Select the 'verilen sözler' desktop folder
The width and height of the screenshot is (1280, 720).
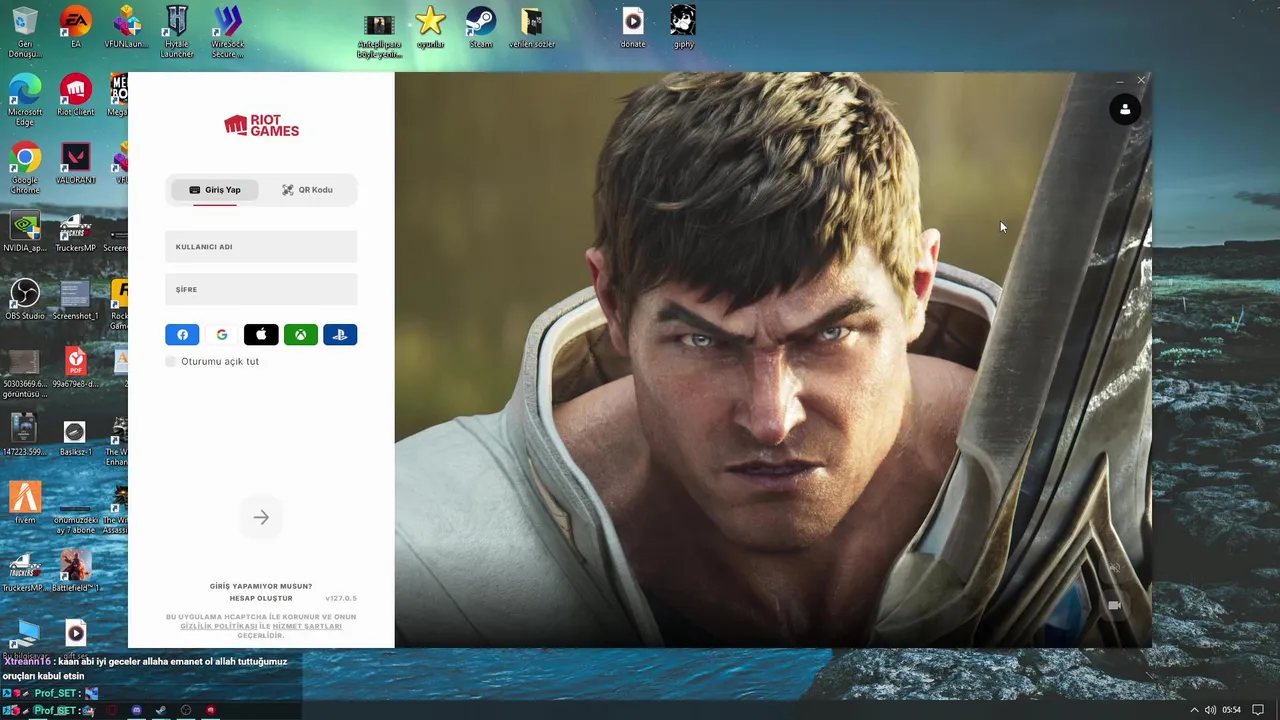pyautogui.click(x=532, y=27)
